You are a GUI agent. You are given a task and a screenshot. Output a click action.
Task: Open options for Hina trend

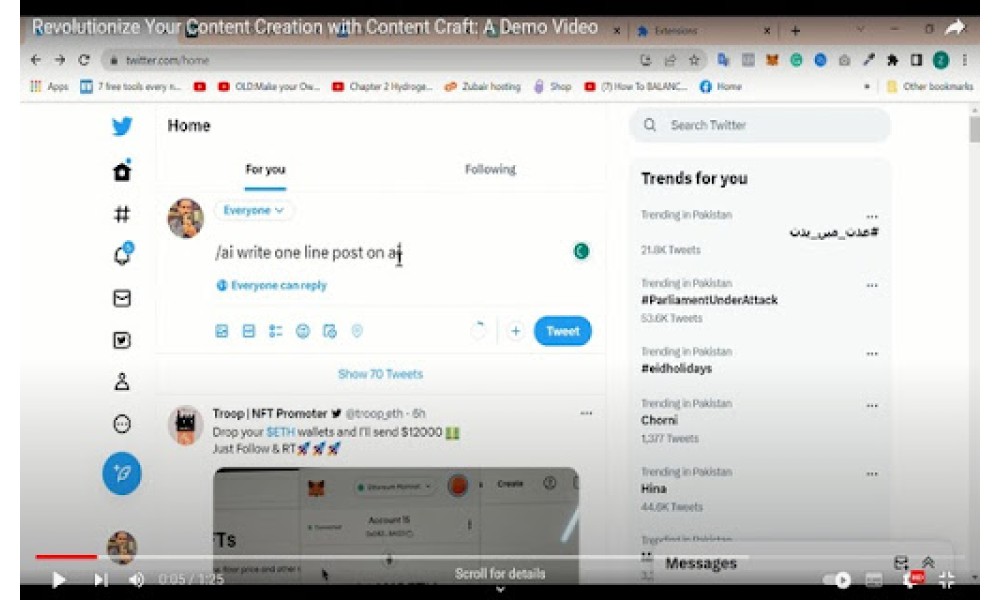click(872, 474)
